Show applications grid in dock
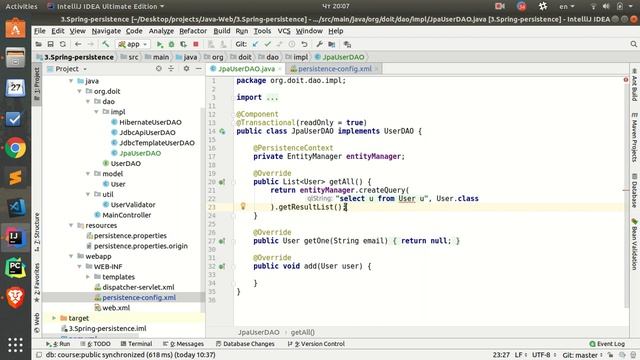 click(16, 345)
